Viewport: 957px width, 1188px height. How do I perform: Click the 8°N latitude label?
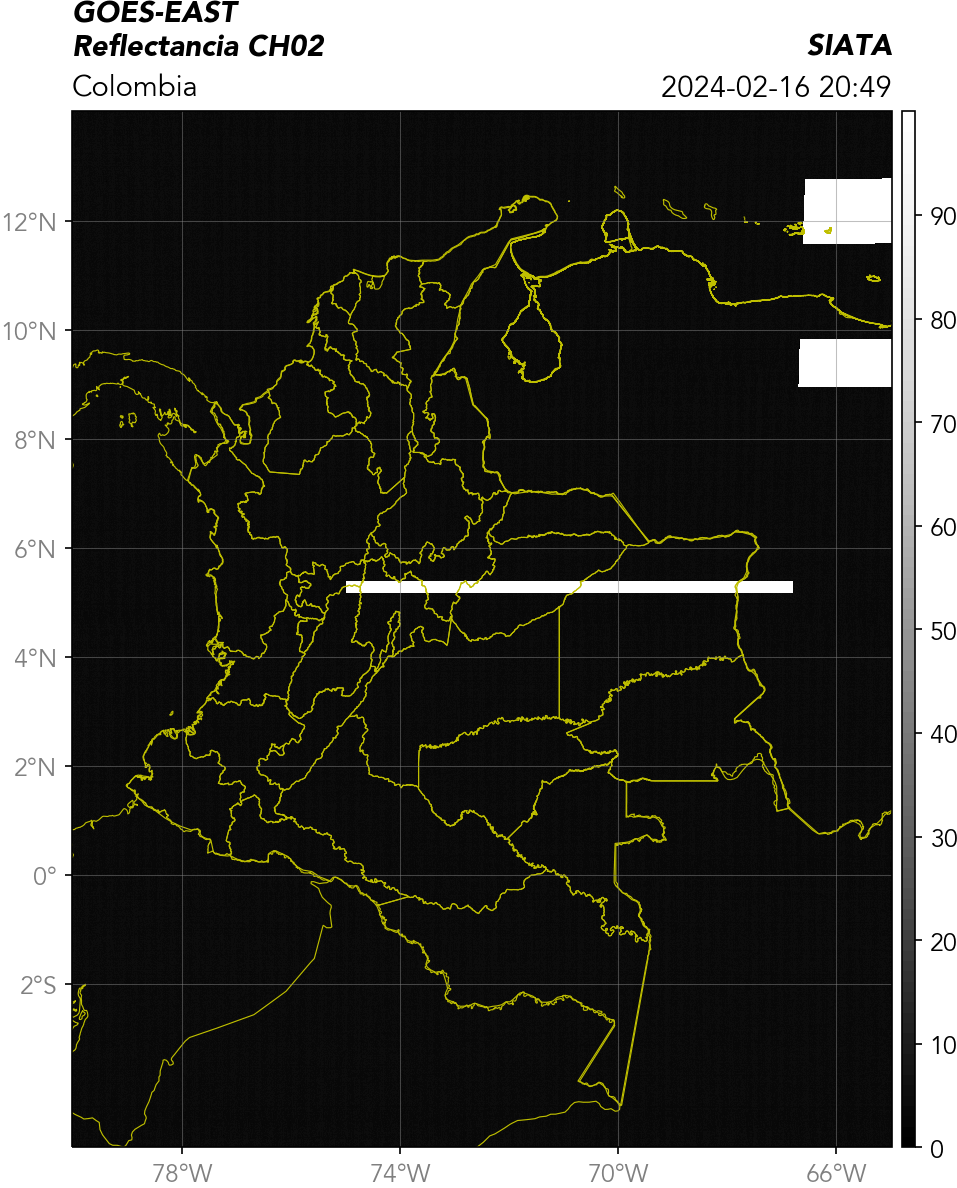pyautogui.click(x=35, y=440)
